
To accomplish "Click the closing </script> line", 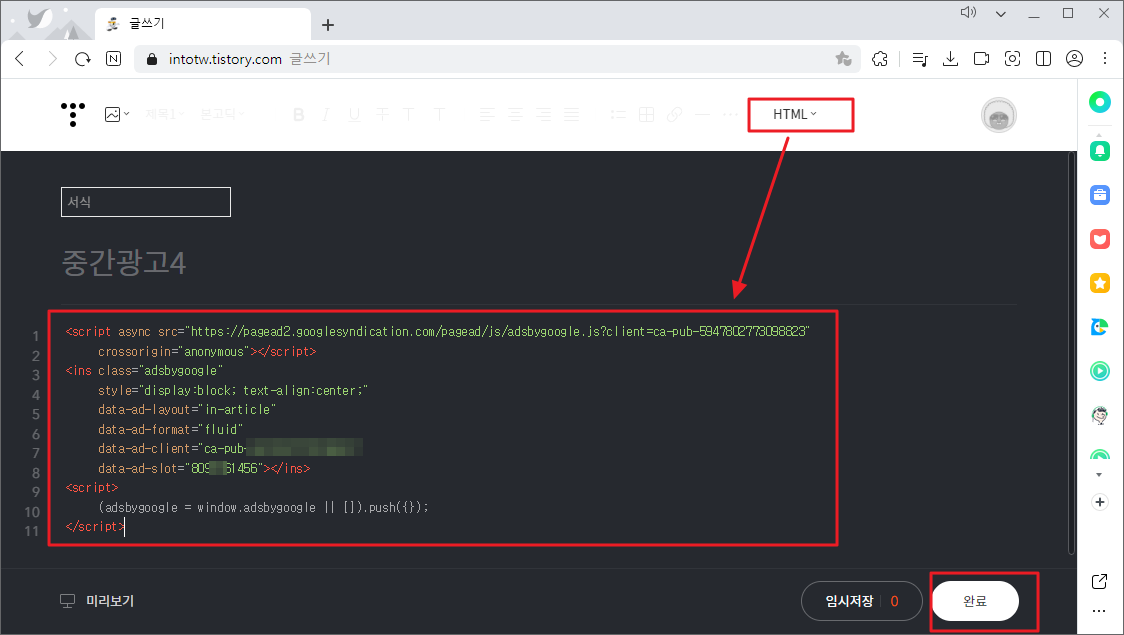I will [x=95, y=526].
